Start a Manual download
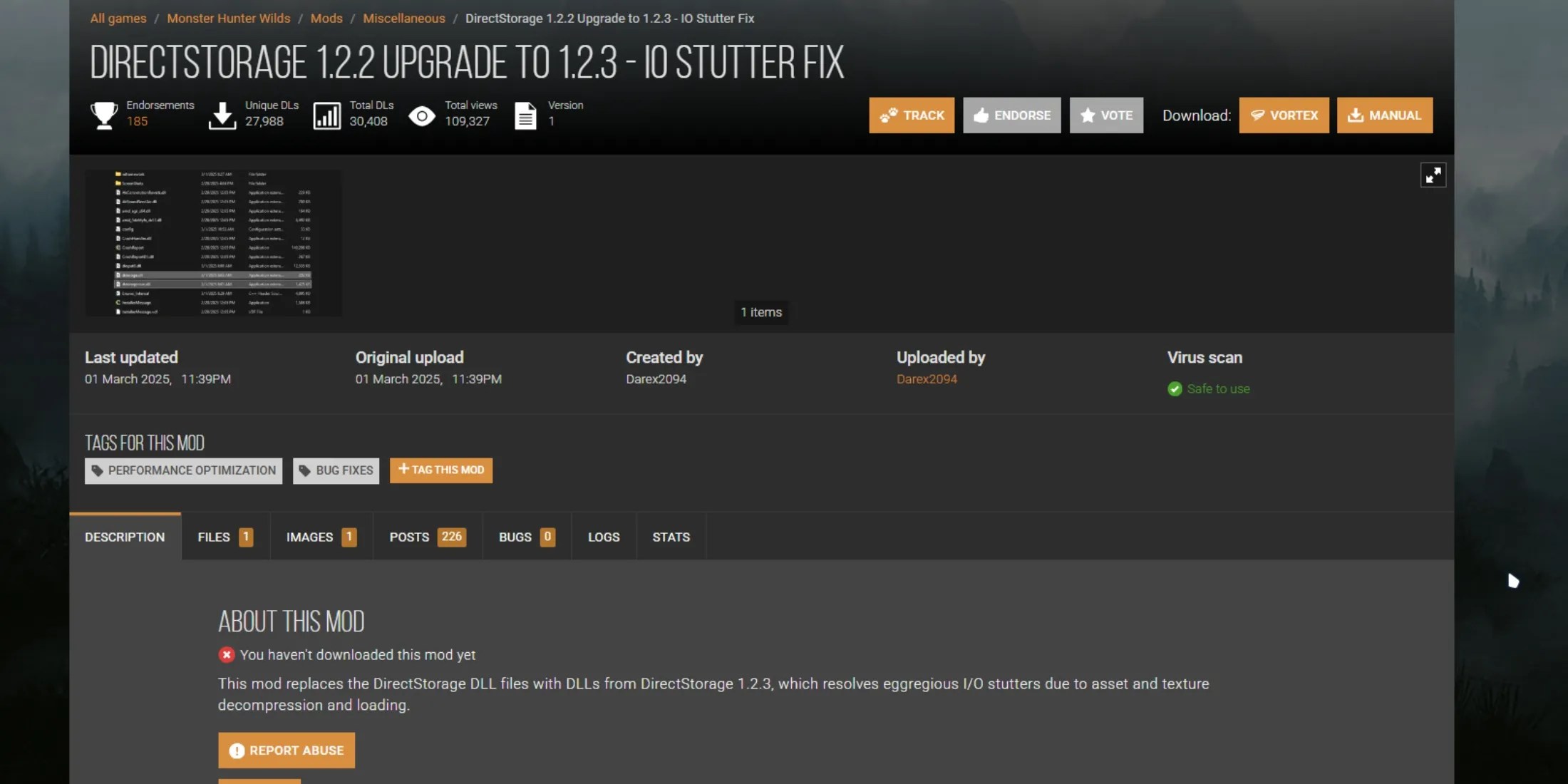The height and width of the screenshot is (784, 1568). (x=1384, y=115)
